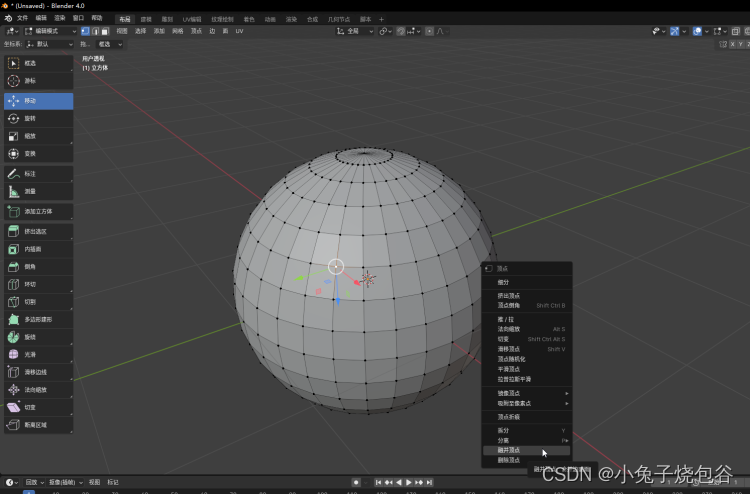Enable face select mode
750x494 pixels.
point(105,31)
